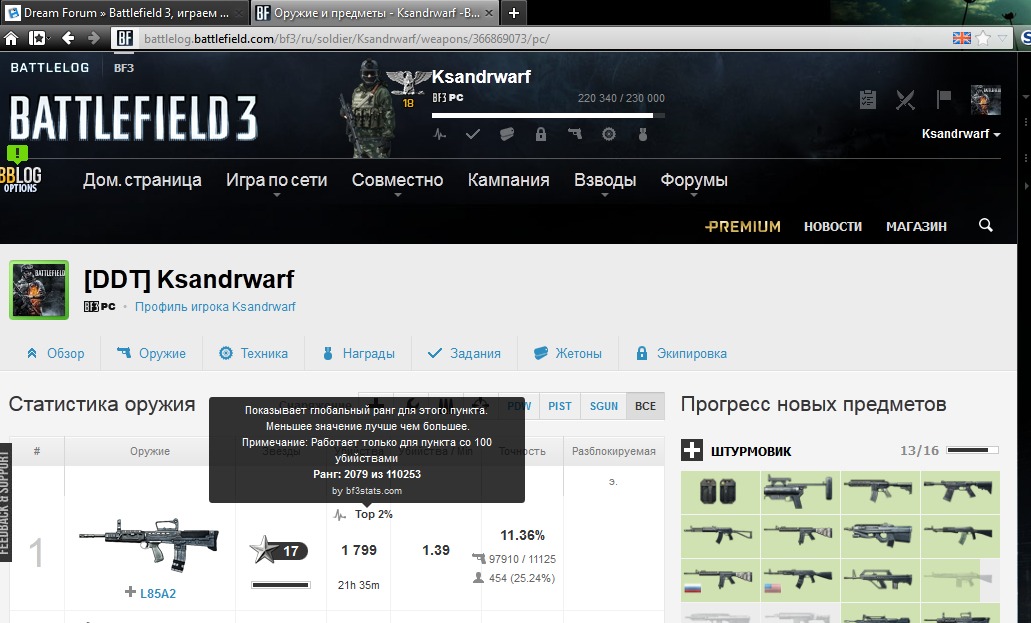Click the pulse icon beside Top 2%

pos(340,514)
